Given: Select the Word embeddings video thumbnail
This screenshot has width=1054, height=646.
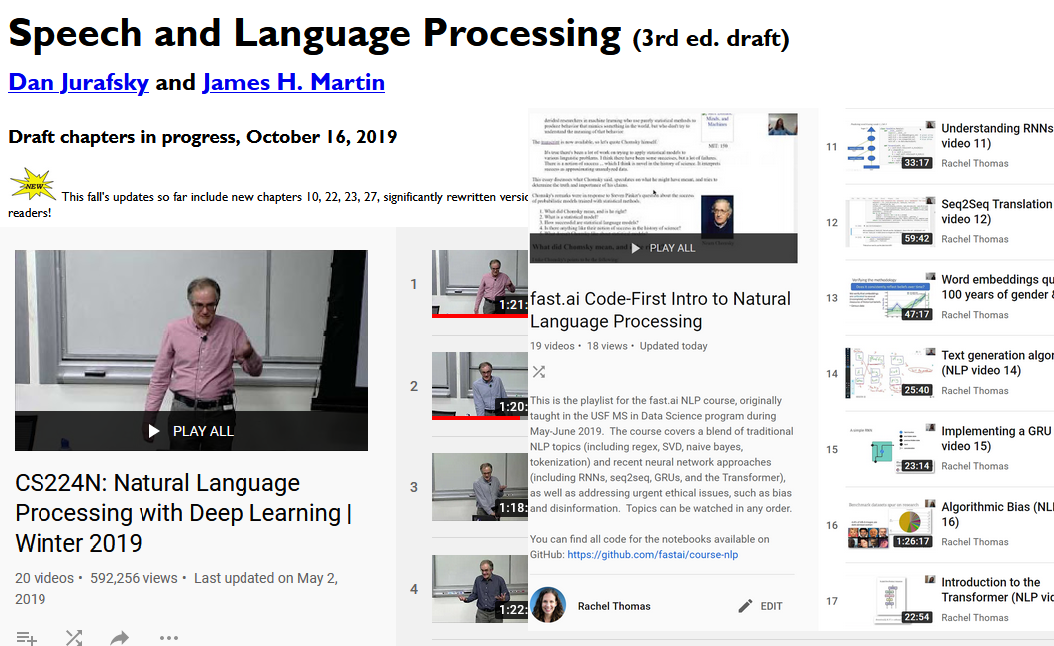Looking at the screenshot, I should coord(889,297).
